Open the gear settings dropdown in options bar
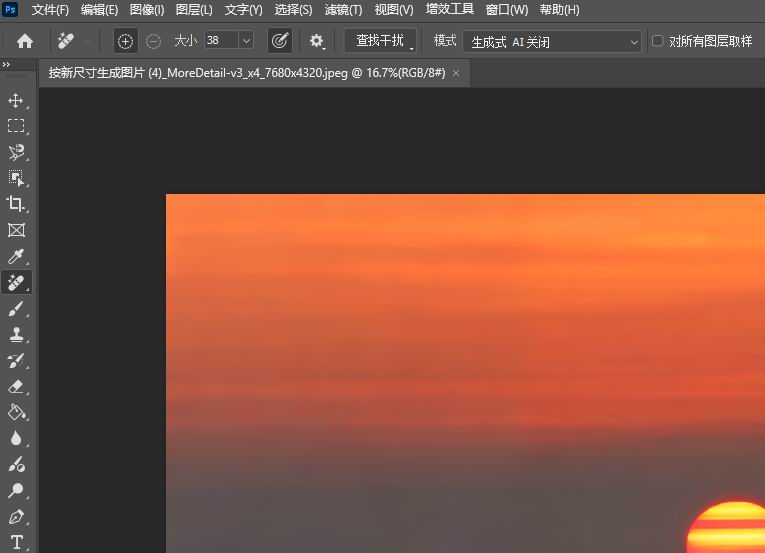Screen dimensions: 765x553 (x=317, y=41)
